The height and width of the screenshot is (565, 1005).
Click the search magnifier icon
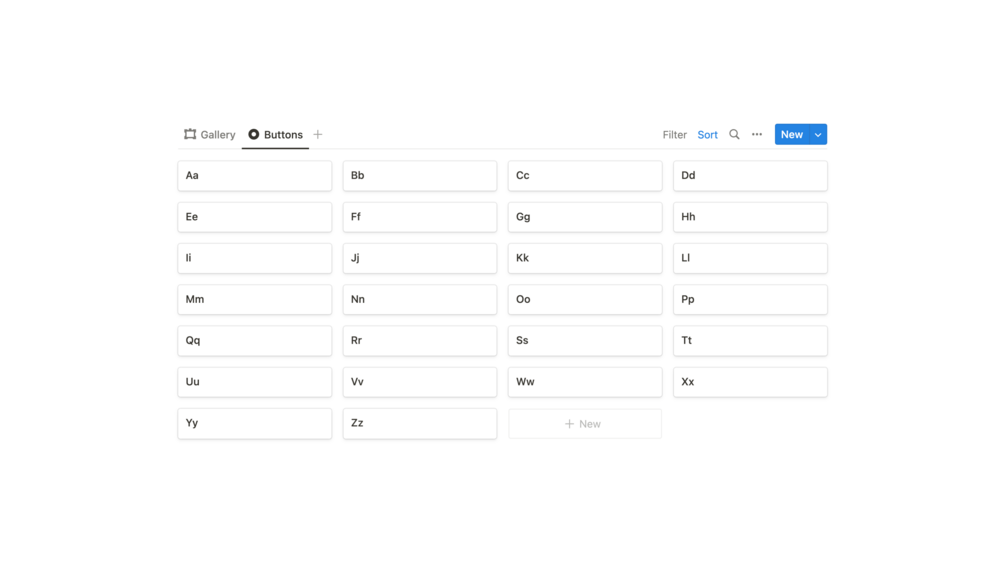click(x=734, y=134)
